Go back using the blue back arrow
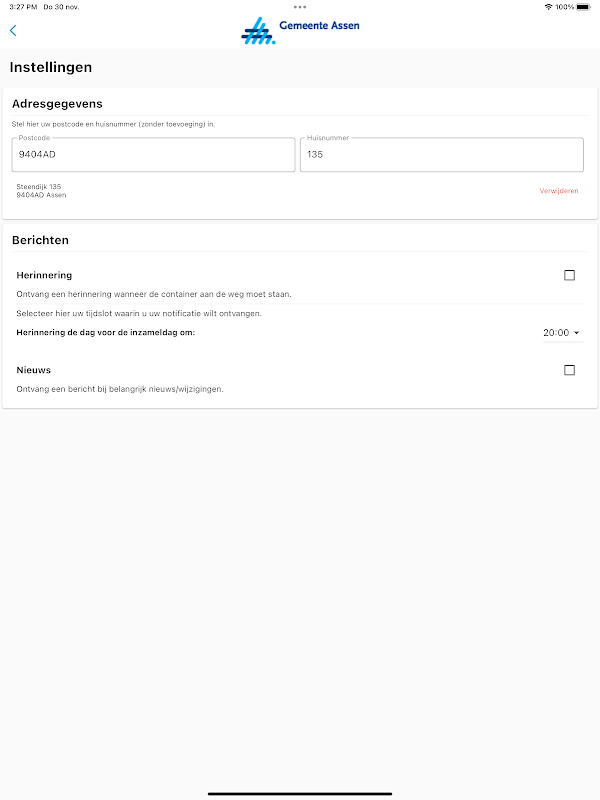Screen dimensions: 600x800 point(13,31)
